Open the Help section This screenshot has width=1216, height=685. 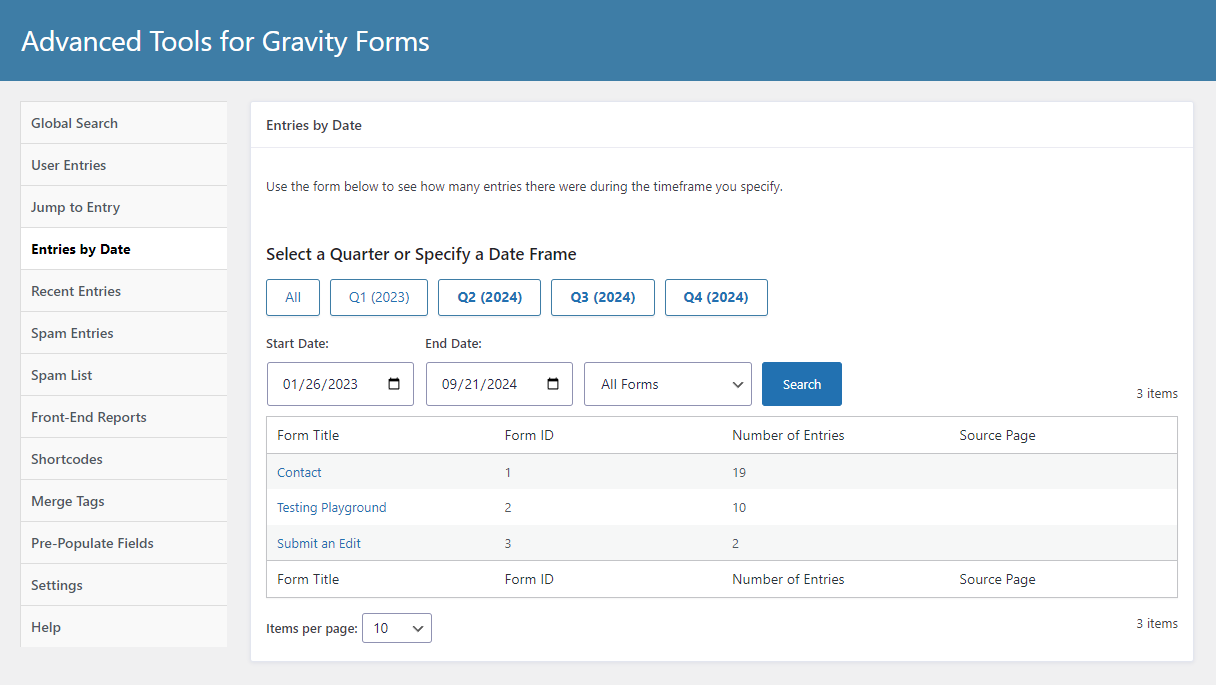[46, 626]
